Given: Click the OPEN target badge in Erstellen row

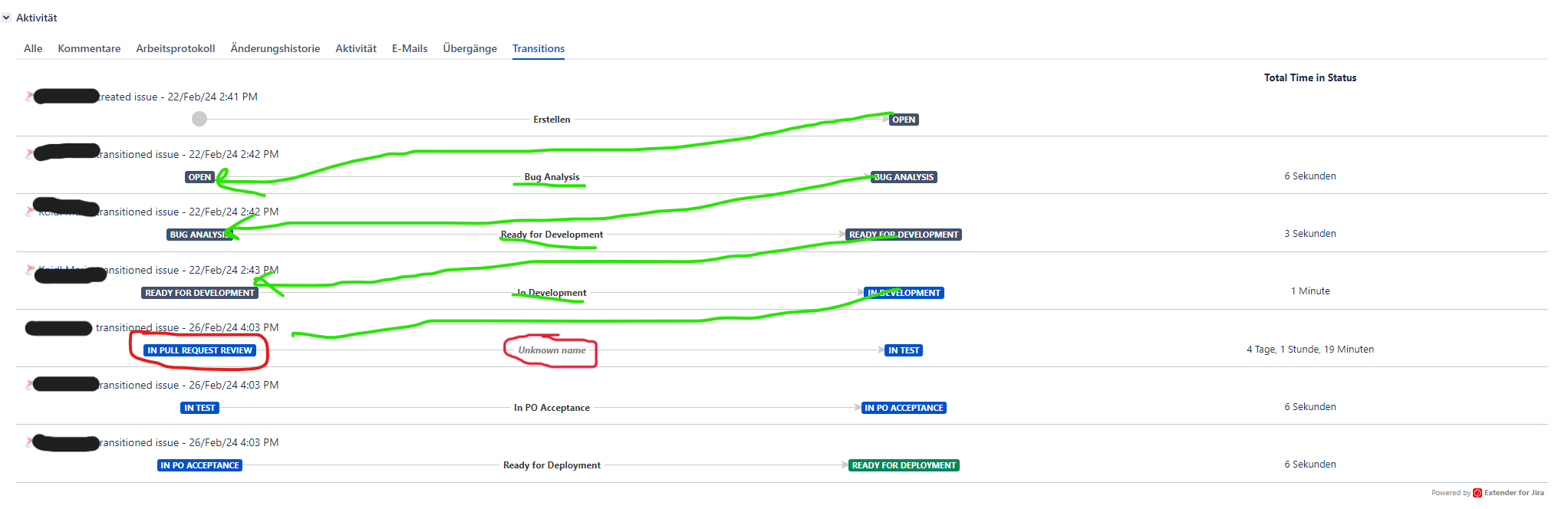Looking at the screenshot, I should click(x=904, y=120).
